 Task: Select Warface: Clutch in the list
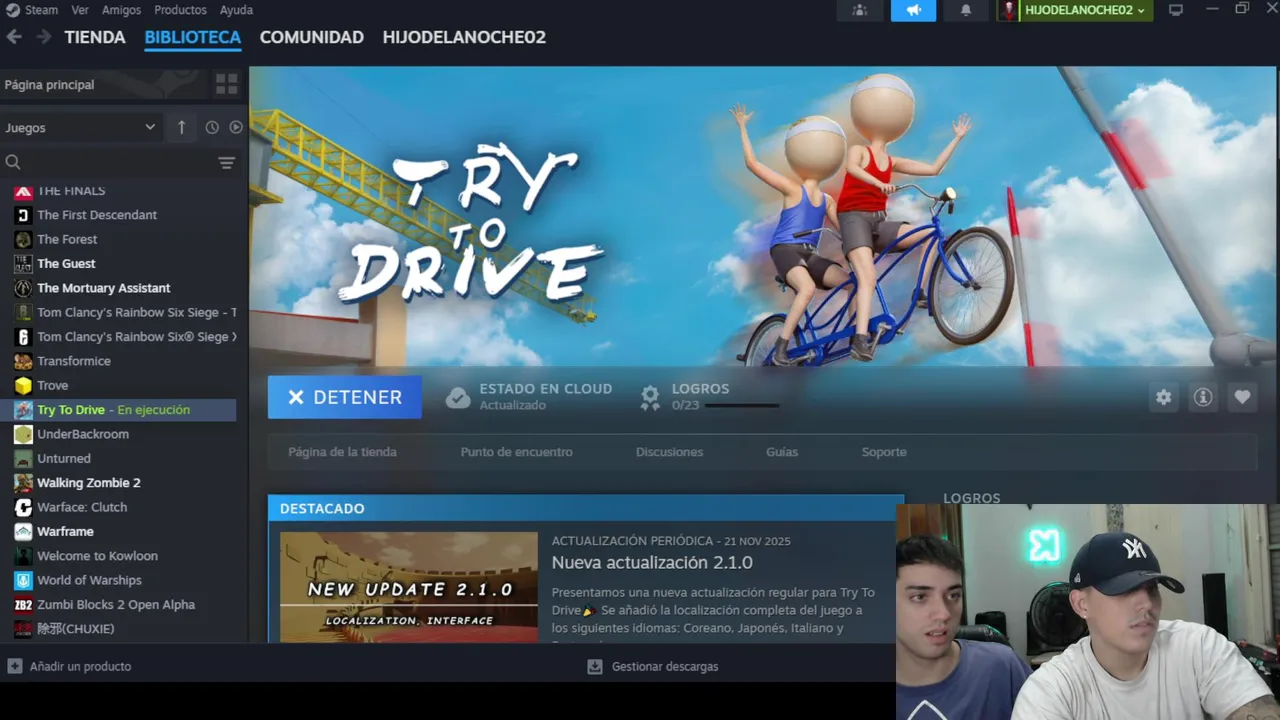[x=82, y=507]
